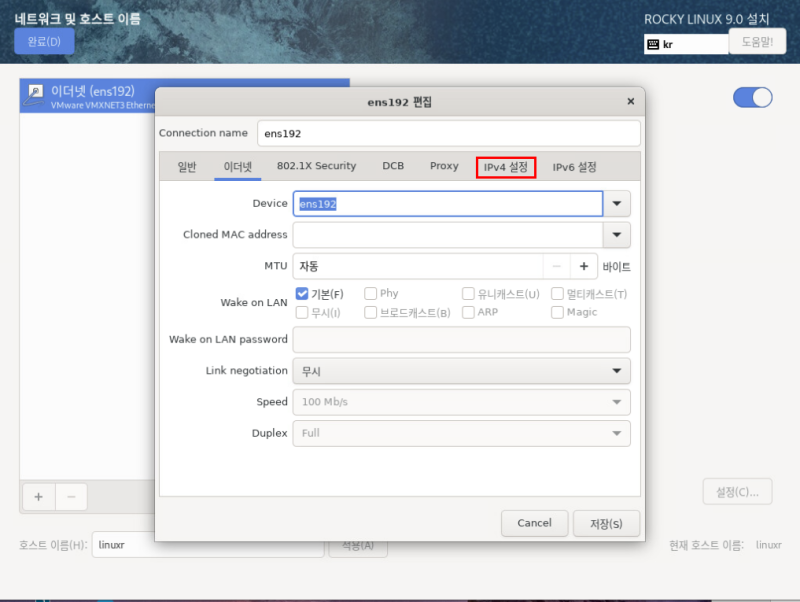Switch to the IPv6 설정 tab

574,167
